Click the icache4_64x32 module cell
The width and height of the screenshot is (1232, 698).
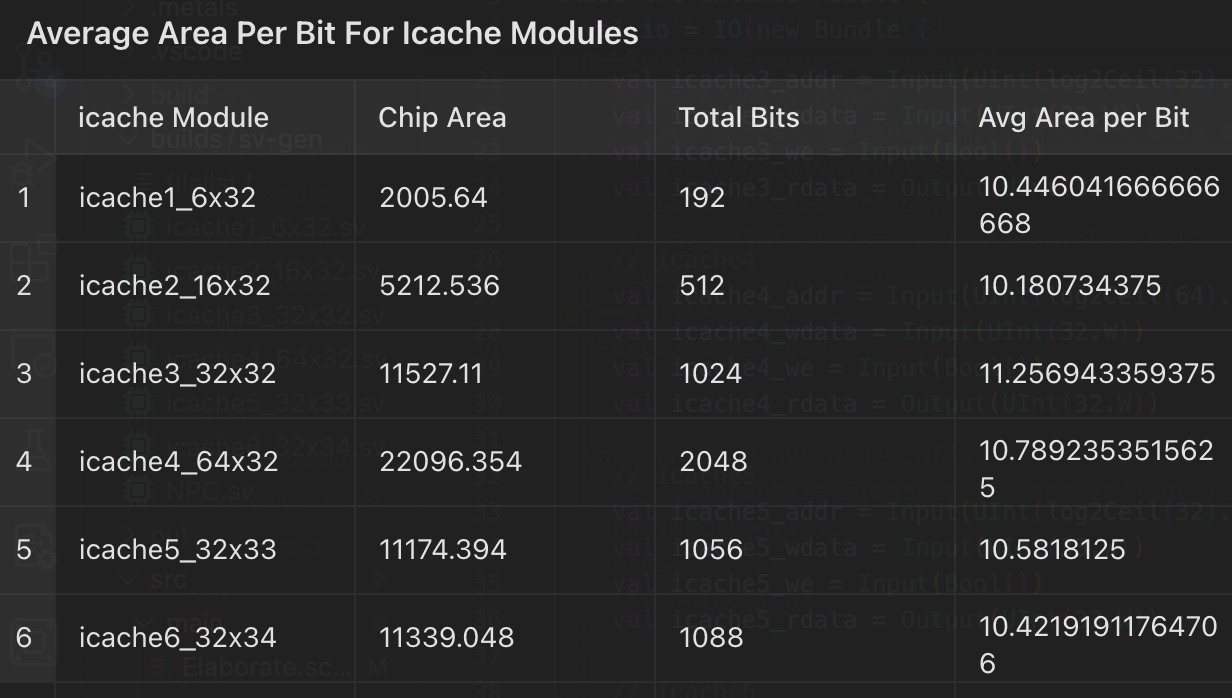pyautogui.click(x=178, y=462)
